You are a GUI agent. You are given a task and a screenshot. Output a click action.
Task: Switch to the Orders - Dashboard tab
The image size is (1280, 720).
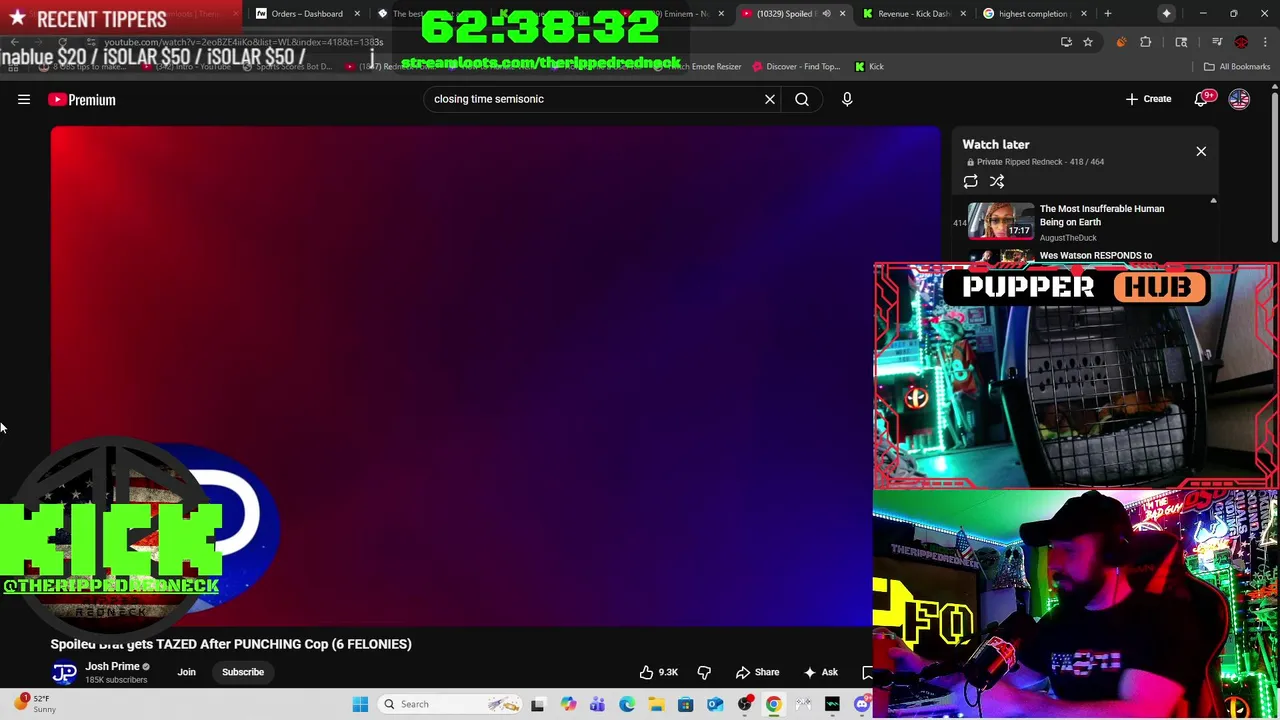306,14
